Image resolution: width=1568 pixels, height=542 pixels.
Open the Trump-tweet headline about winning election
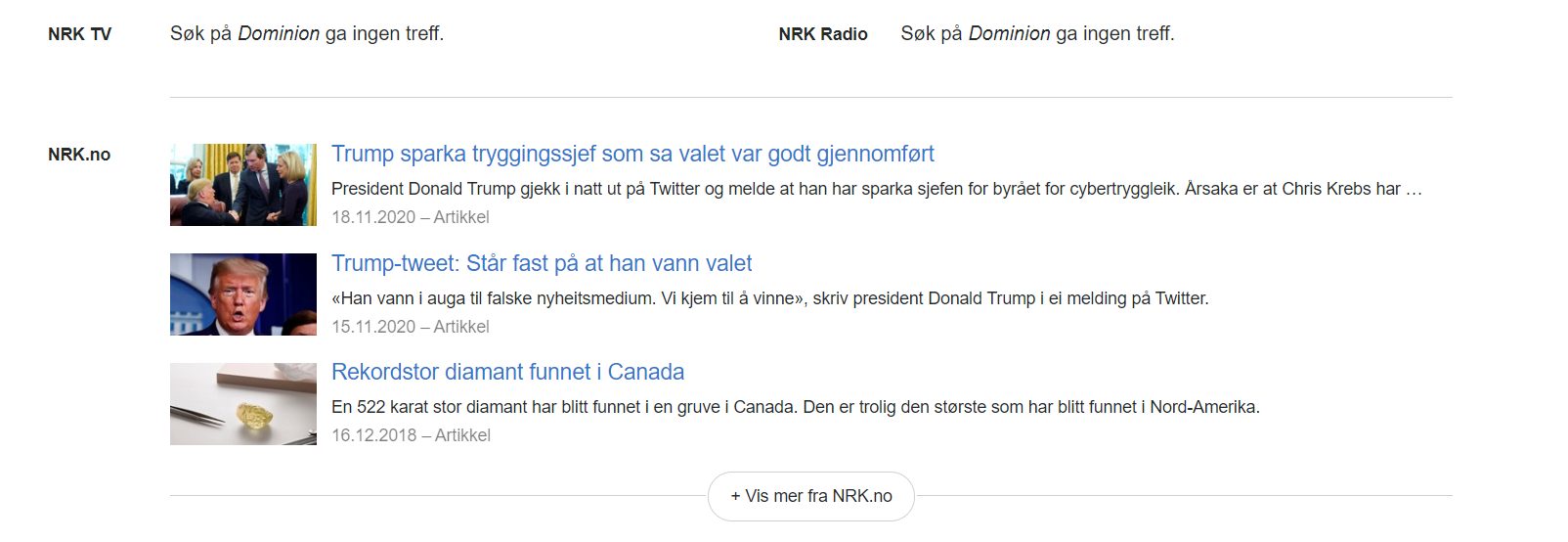[542, 263]
